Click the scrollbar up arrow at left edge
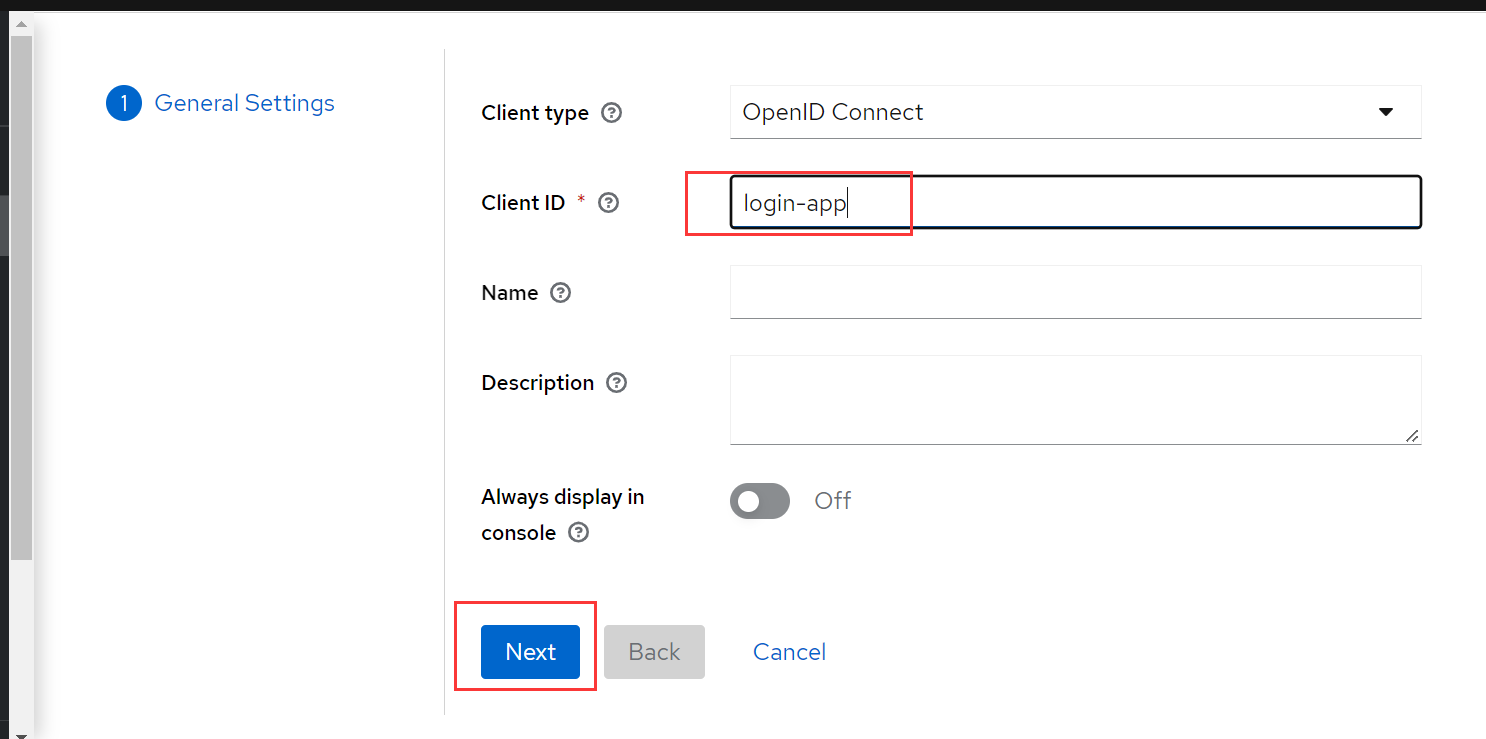This screenshot has height=739, width=1486. [x=21, y=22]
